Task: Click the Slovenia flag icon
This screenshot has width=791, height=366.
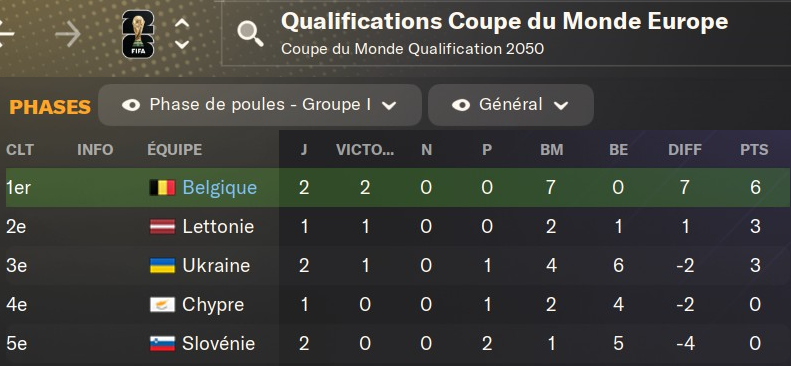Action: (162, 344)
